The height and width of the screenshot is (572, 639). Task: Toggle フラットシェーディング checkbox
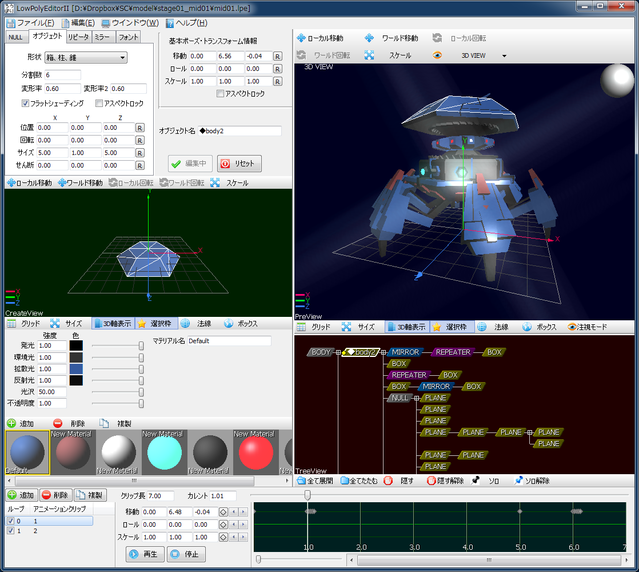(25, 103)
